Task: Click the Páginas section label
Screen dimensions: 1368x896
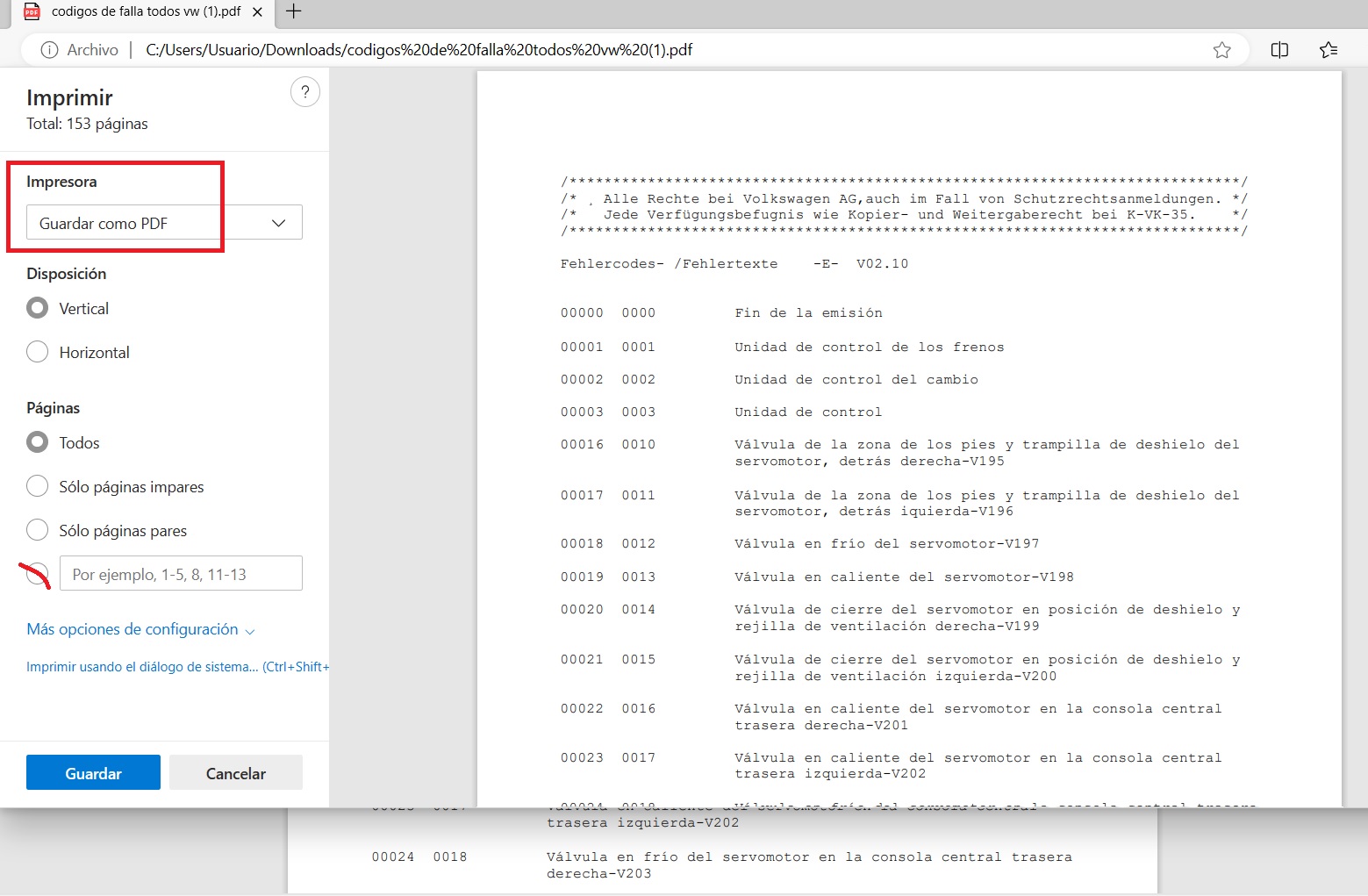Action: [x=53, y=408]
